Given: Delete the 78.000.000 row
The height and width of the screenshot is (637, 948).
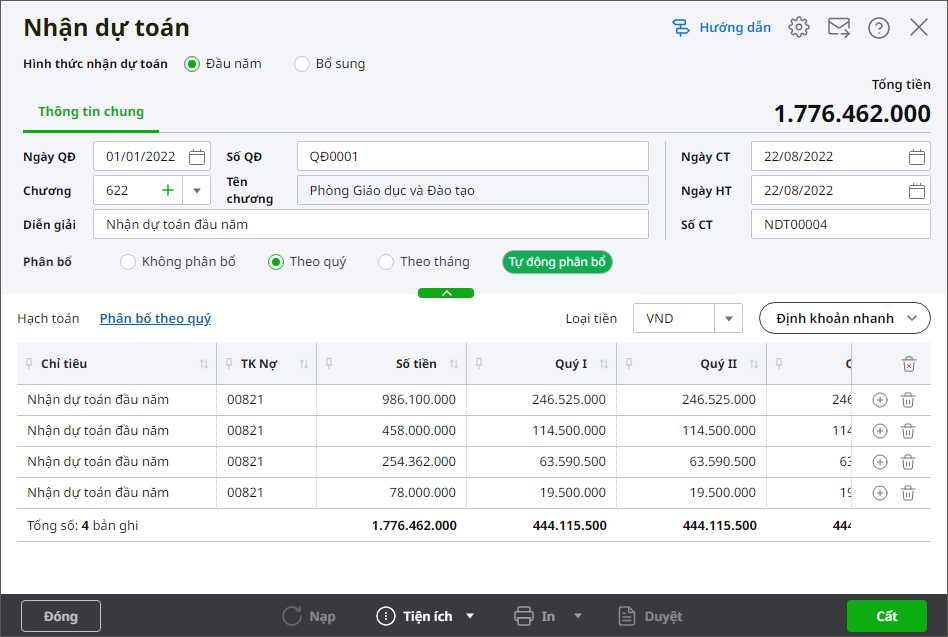Looking at the screenshot, I should coord(908,493).
